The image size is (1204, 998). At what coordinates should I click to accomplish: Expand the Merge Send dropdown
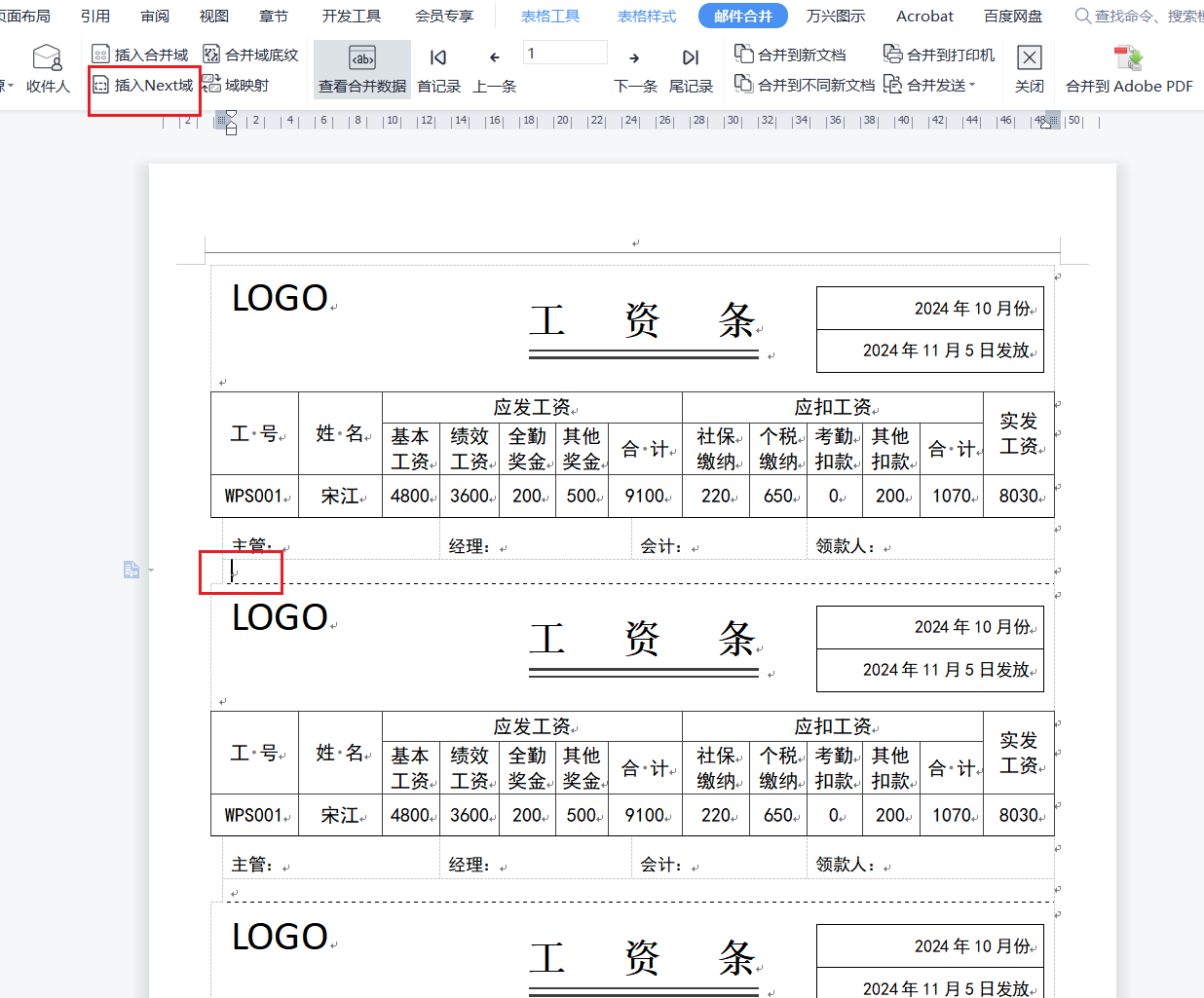(972, 86)
